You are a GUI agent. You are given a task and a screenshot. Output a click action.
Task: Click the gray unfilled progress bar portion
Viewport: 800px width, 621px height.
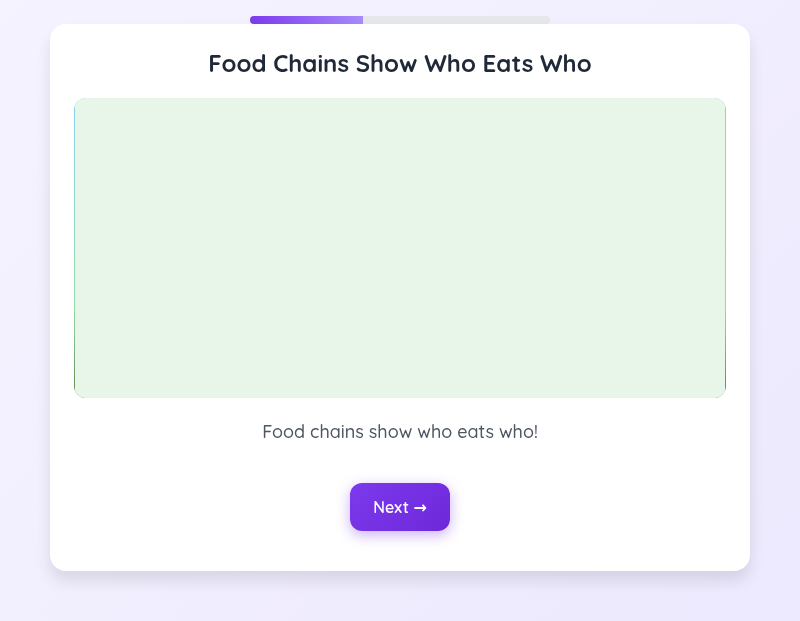[x=456, y=20]
